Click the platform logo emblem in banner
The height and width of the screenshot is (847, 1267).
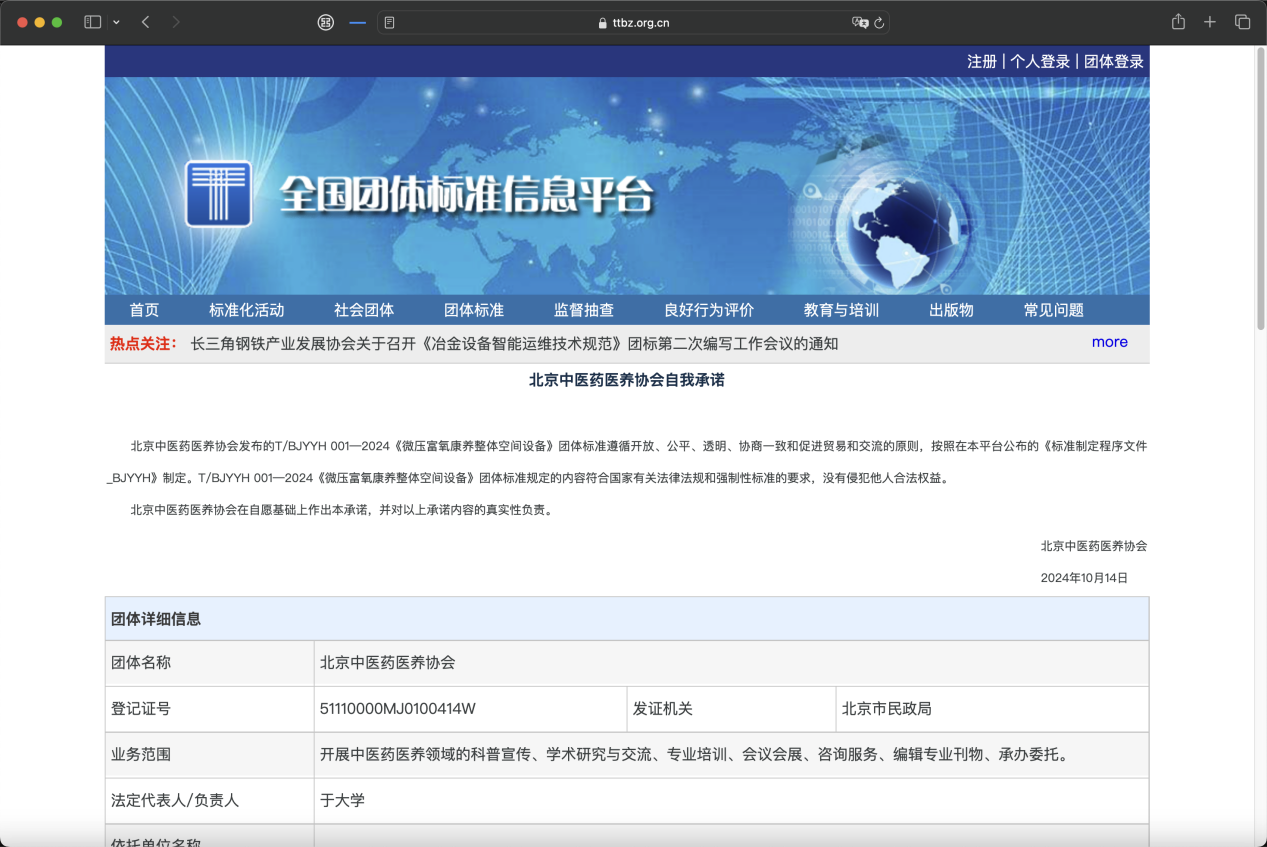218,193
